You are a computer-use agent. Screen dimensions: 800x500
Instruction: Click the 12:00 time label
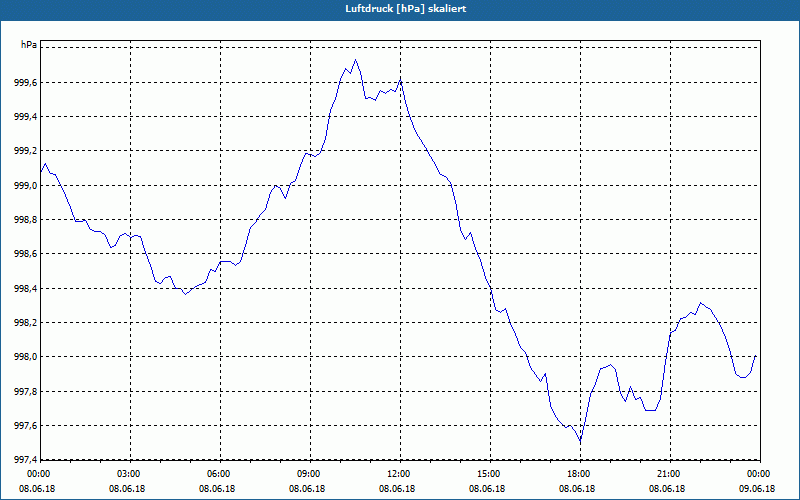tap(400, 474)
